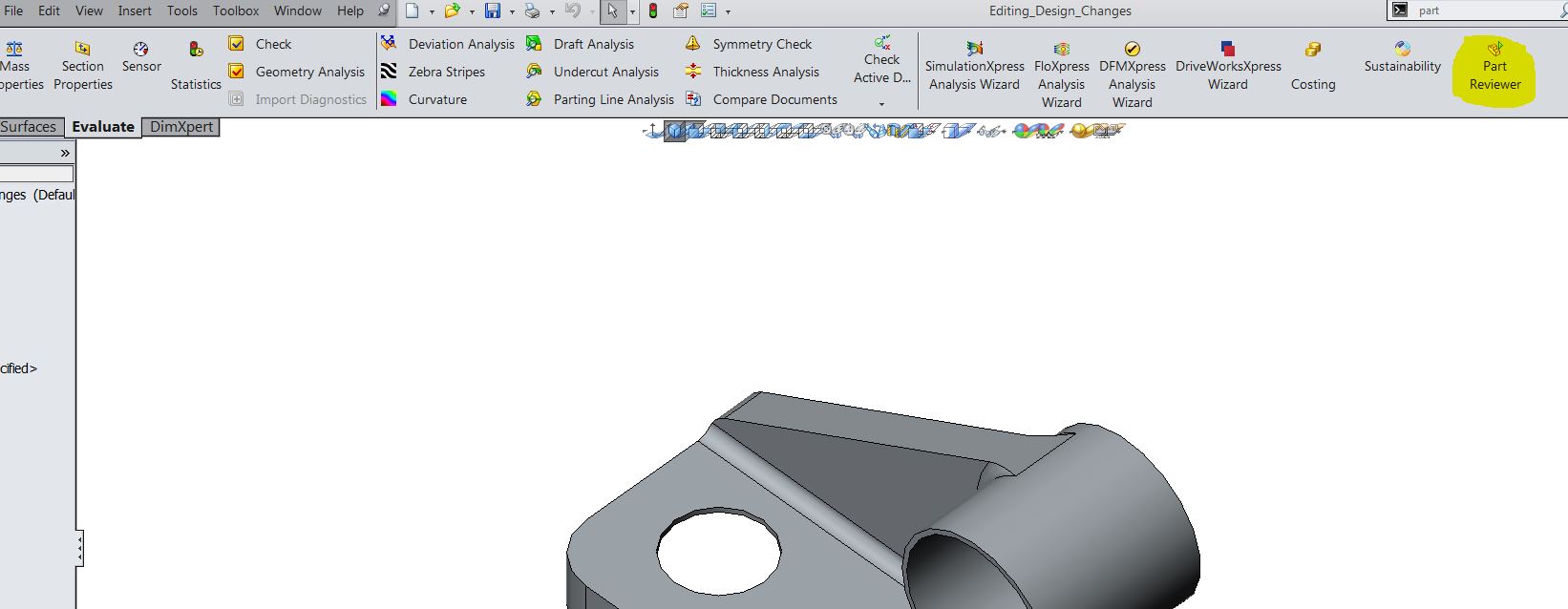Start FloXpress Analysis Wizard

tap(1061, 74)
